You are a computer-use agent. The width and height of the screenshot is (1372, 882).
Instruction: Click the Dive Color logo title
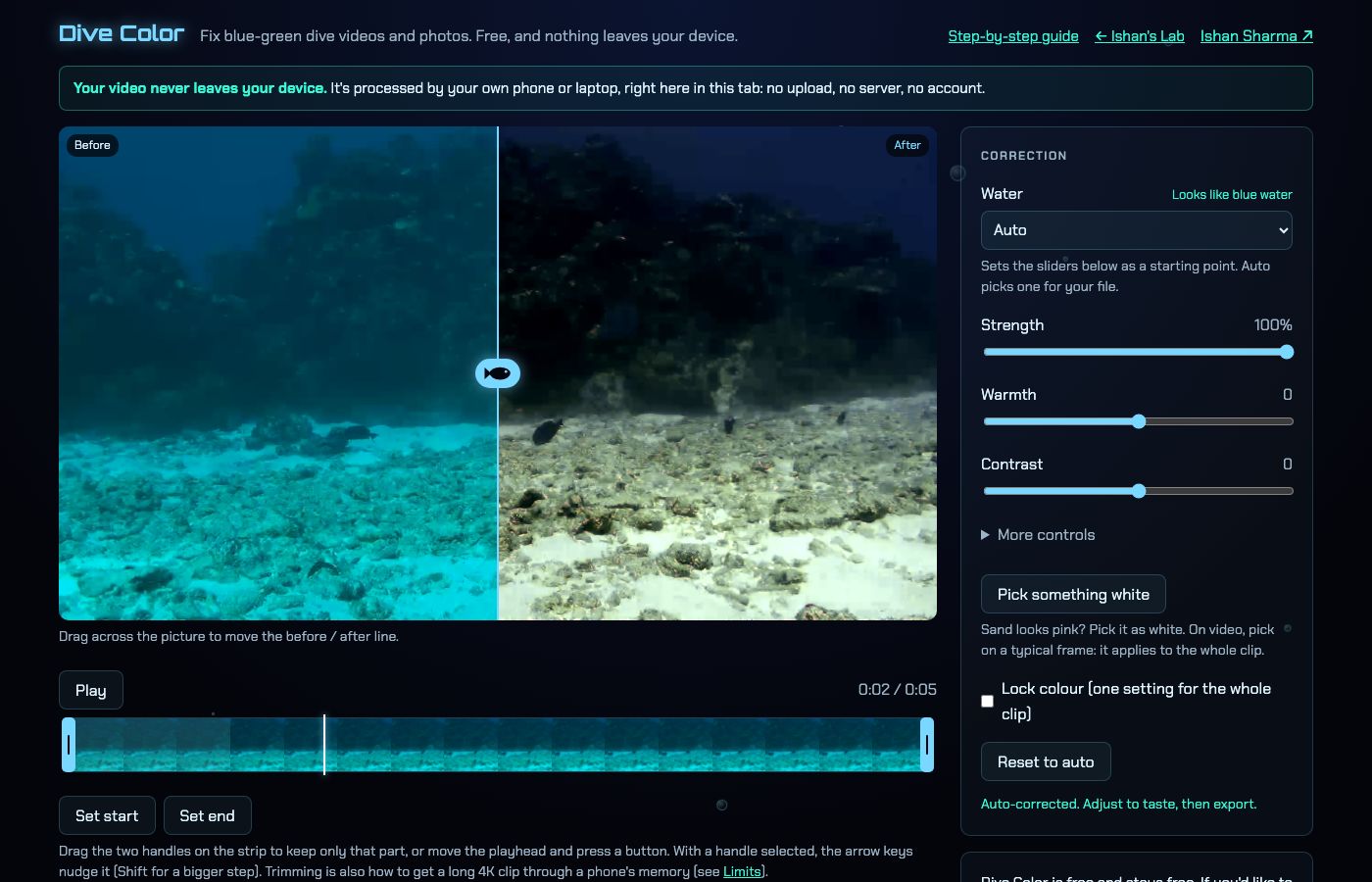coord(122,33)
